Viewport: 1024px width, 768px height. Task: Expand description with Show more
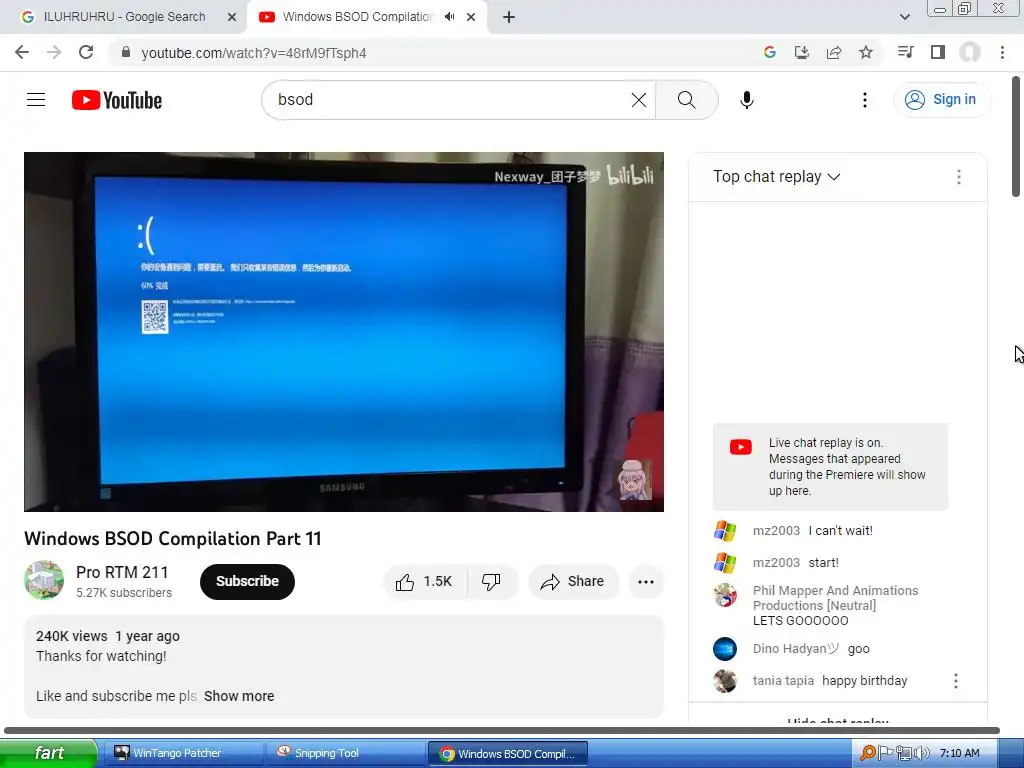[239, 696]
